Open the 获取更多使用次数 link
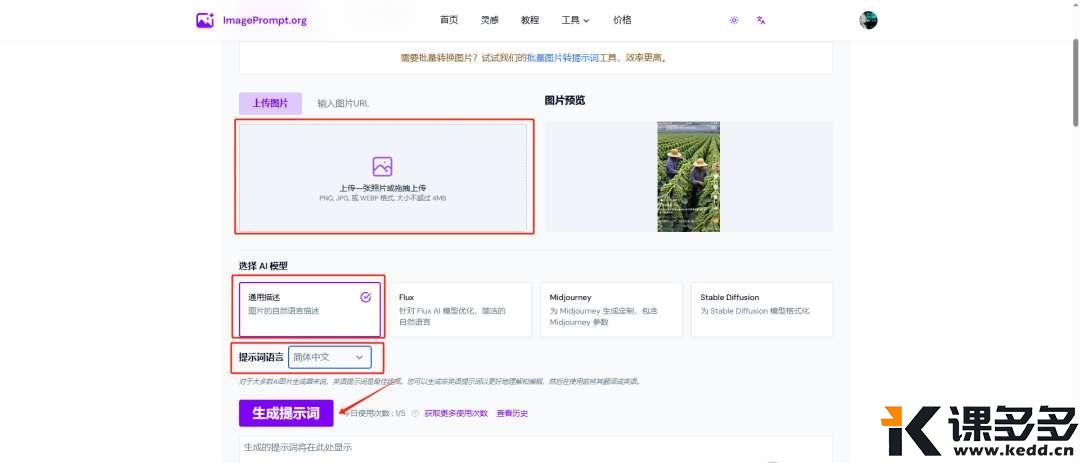Screen dimensions: 1080x463 [456, 413]
